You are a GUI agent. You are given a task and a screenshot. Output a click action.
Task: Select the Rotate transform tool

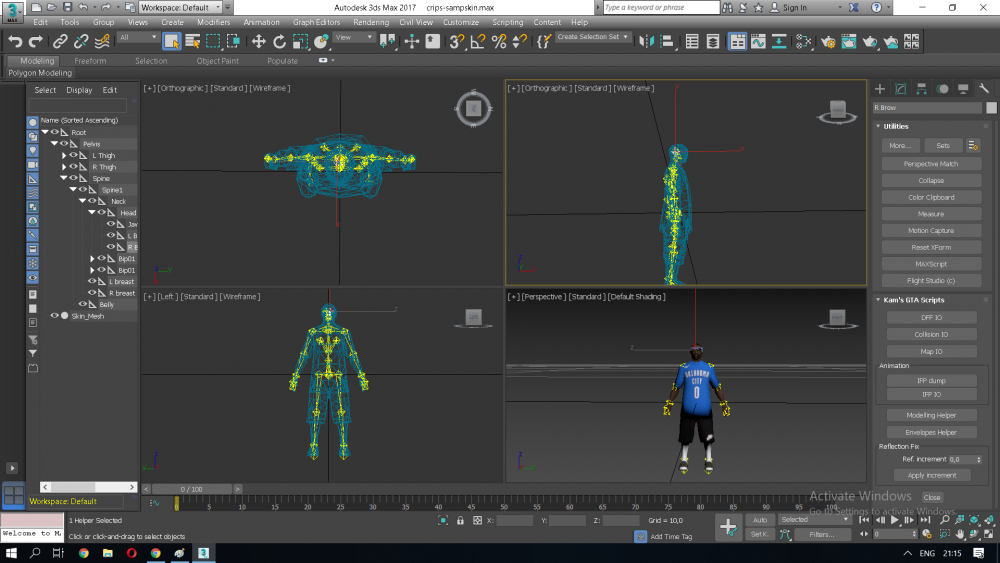click(279, 41)
